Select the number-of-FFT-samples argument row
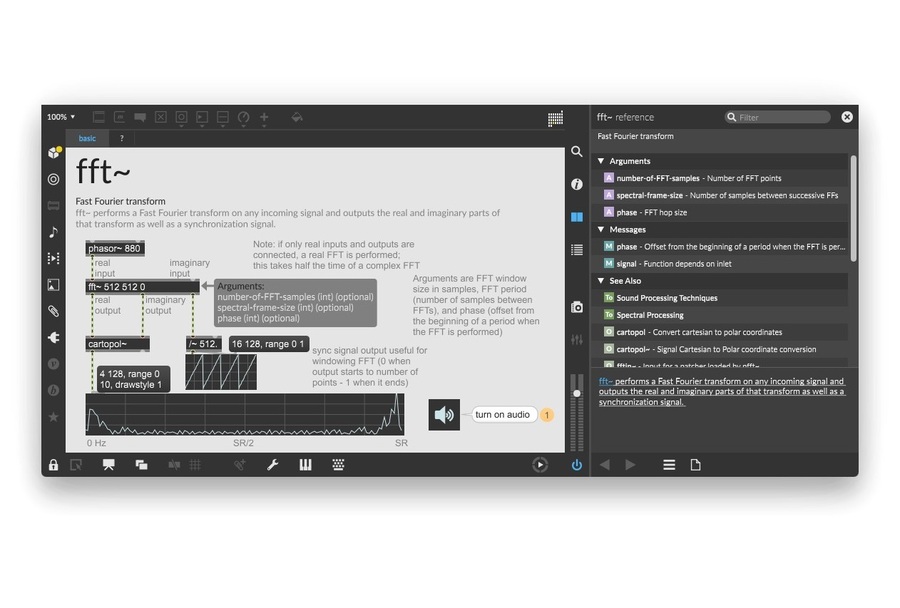This screenshot has height=608, width=900. point(721,179)
